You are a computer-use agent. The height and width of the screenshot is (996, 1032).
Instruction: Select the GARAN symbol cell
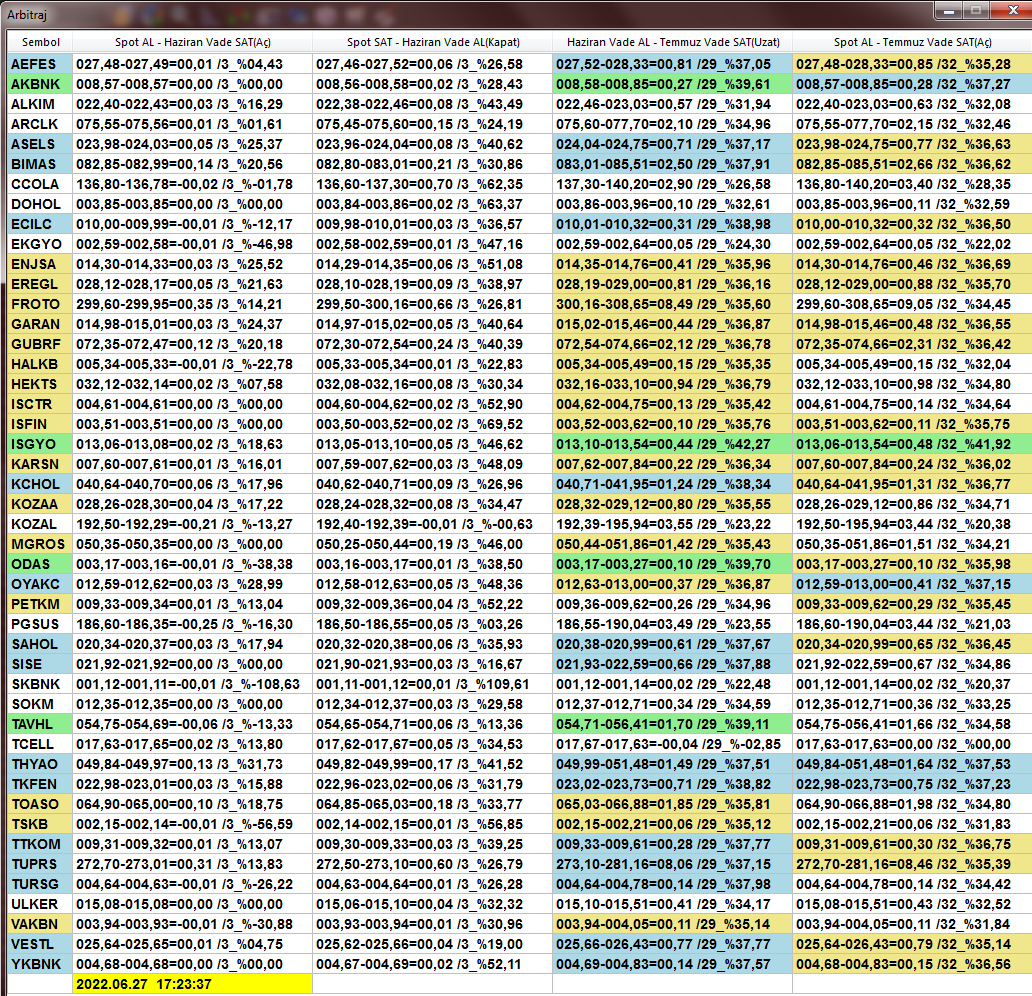click(39, 324)
